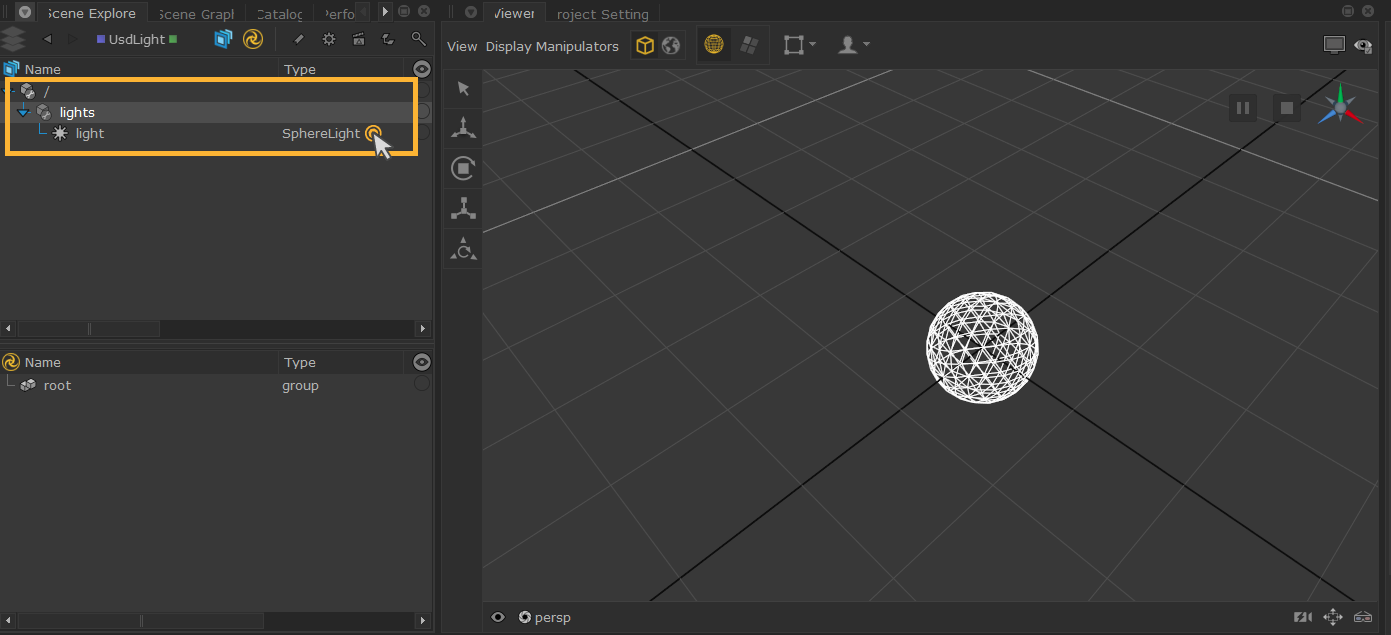Toggle the eye checkbox icon at Viewer top-right

pos(1362,46)
